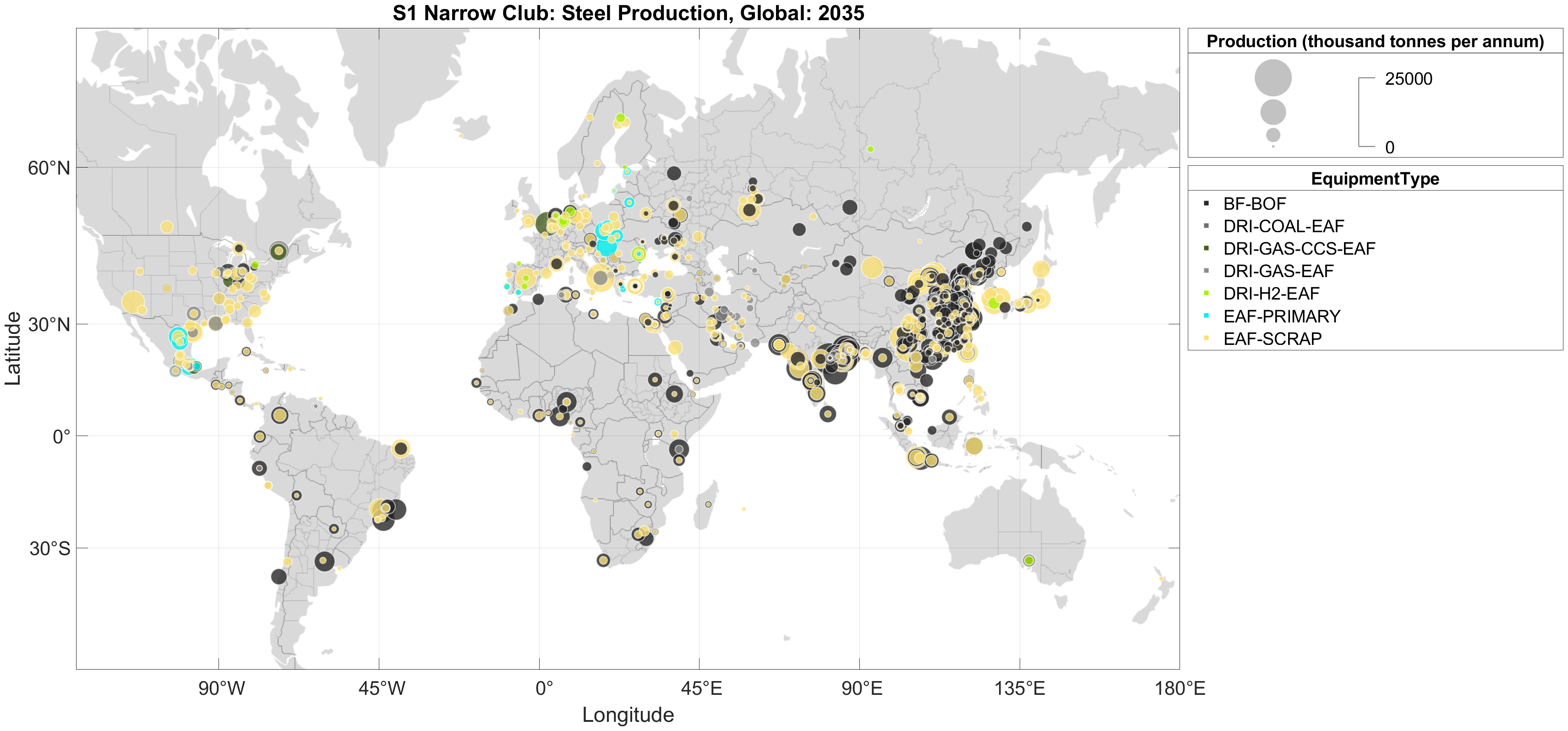
Task: Click the DRI-H2-EAF green legend marker
Action: pyautogui.click(x=1206, y=294)
